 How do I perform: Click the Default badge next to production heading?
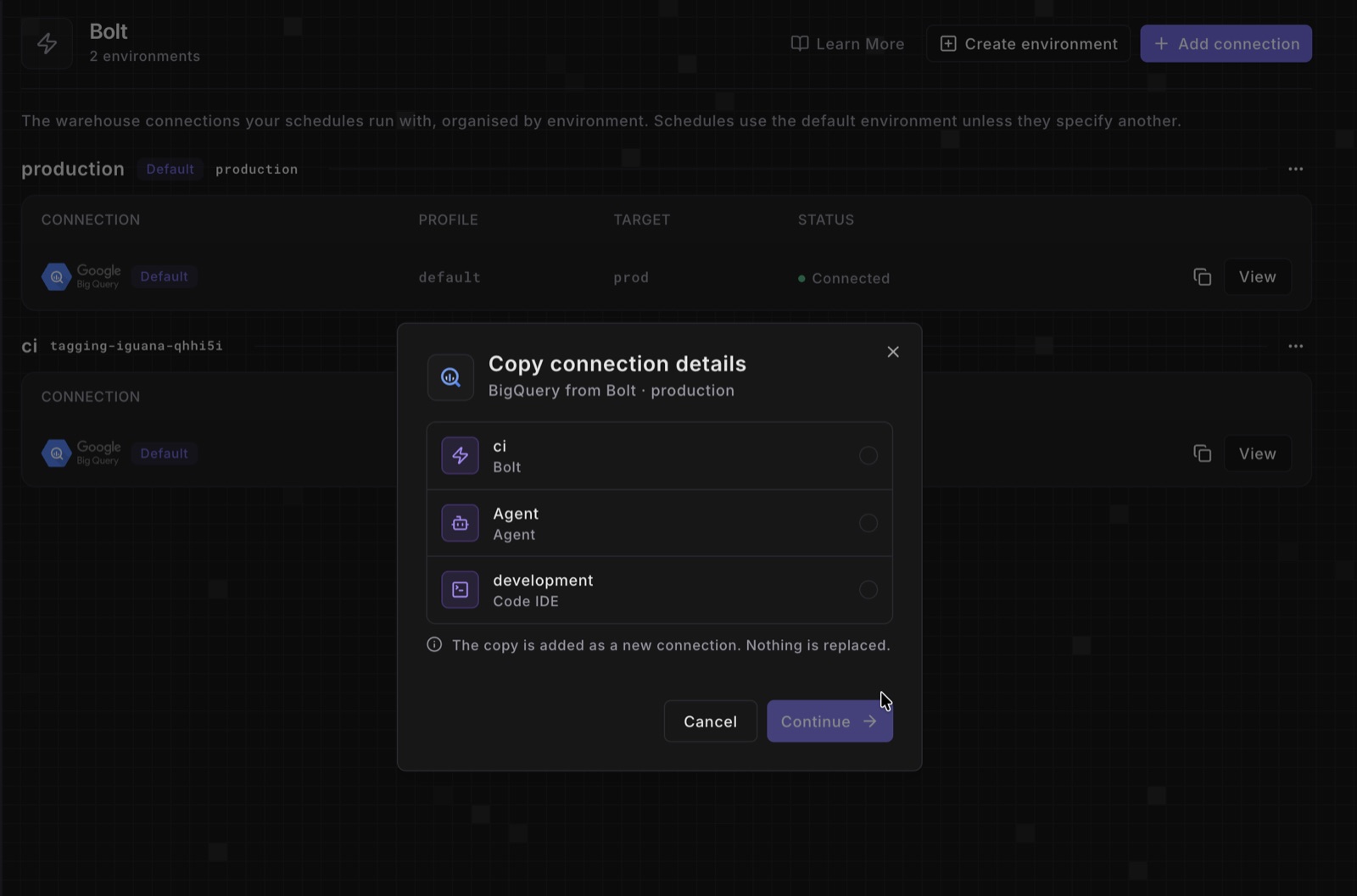click(x=170, y=169)
